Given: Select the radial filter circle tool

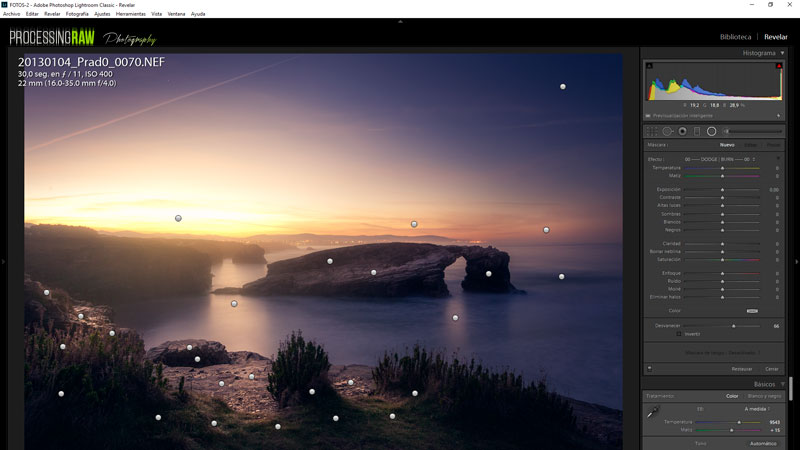Looking at the screenshot, I should pos(712,131).
